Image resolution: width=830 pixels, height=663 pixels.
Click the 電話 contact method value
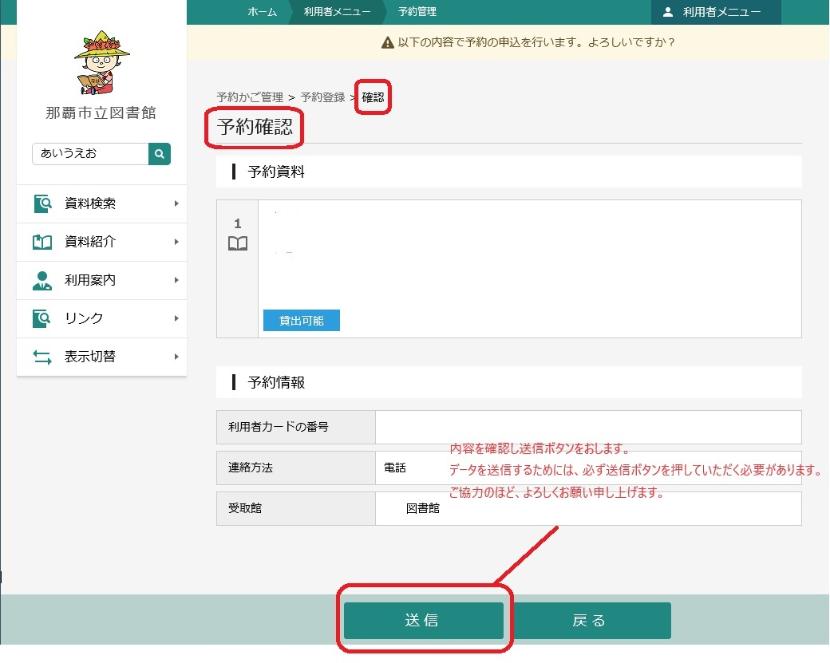395,468
